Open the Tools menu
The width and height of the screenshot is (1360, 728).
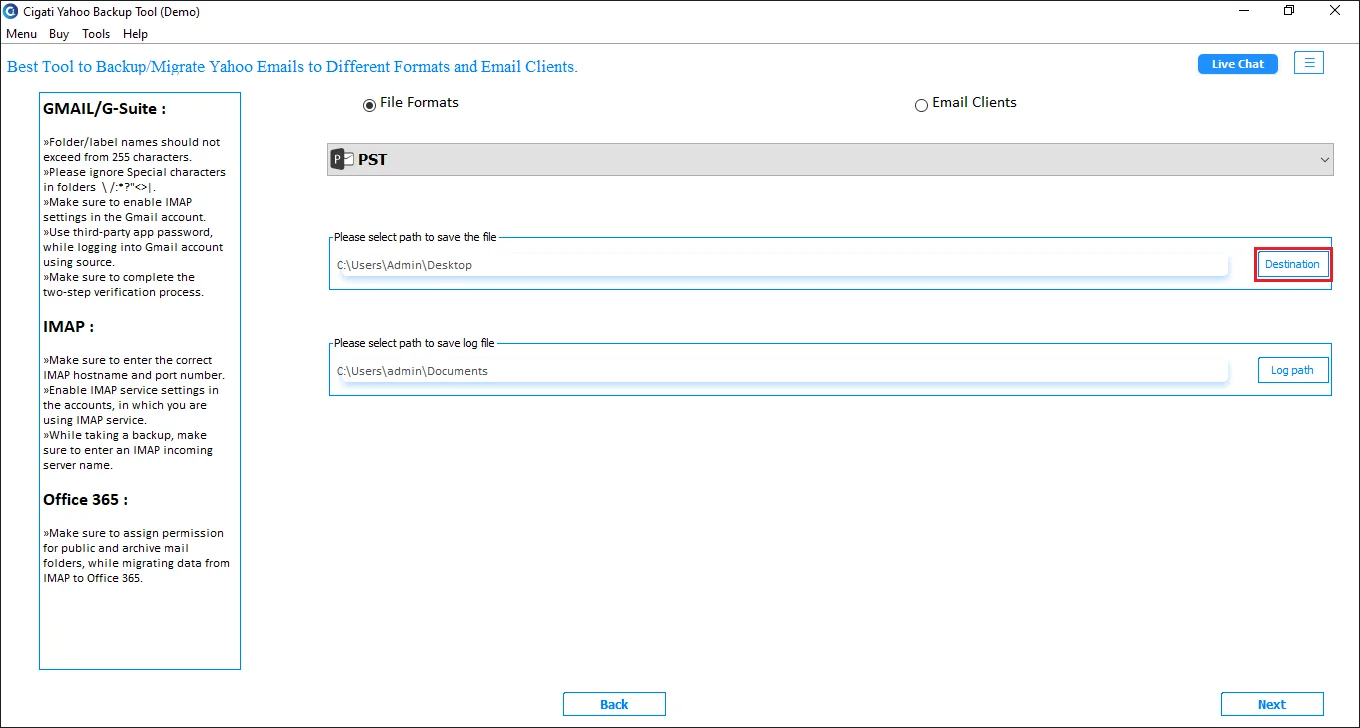[96, 34]
